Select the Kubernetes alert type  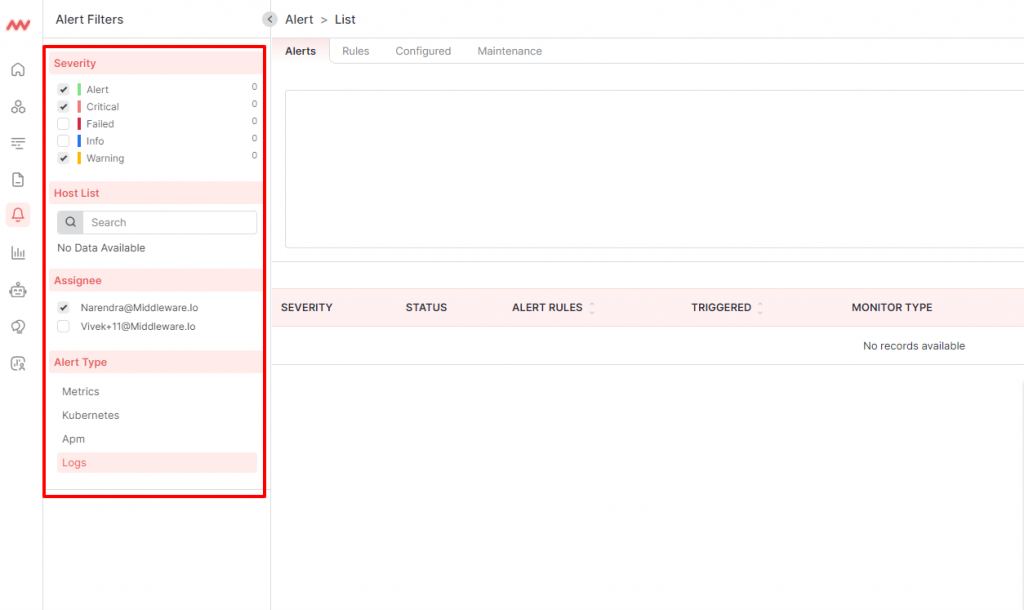(x=89, y=415)
